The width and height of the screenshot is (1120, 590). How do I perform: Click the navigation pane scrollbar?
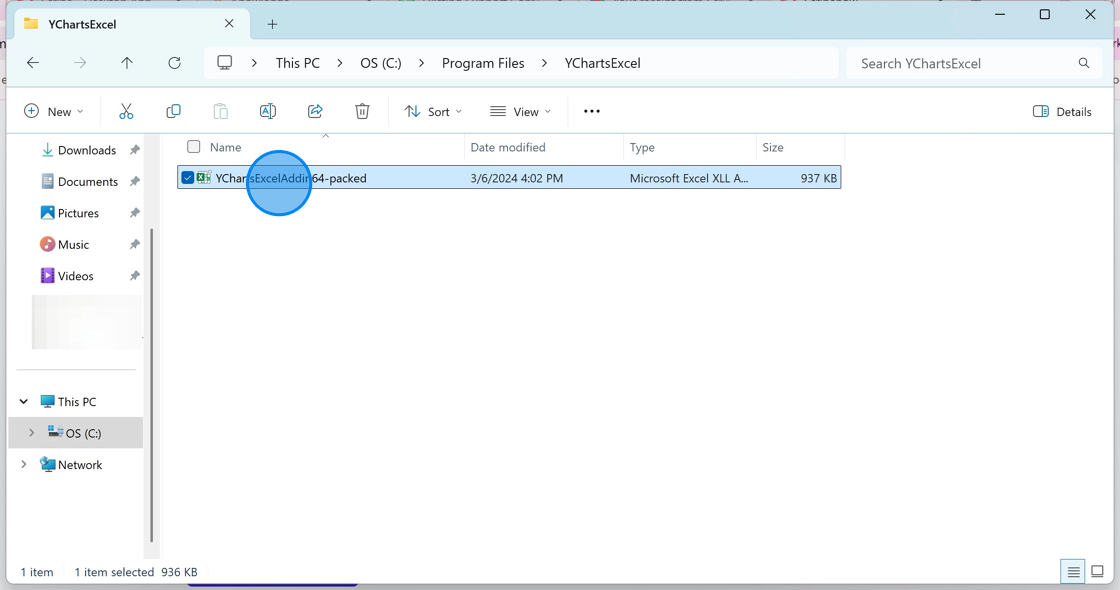151,386
